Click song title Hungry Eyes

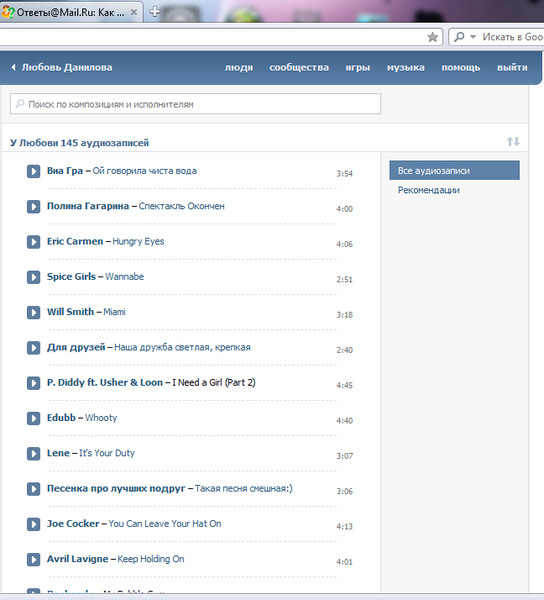pos(138,242)
